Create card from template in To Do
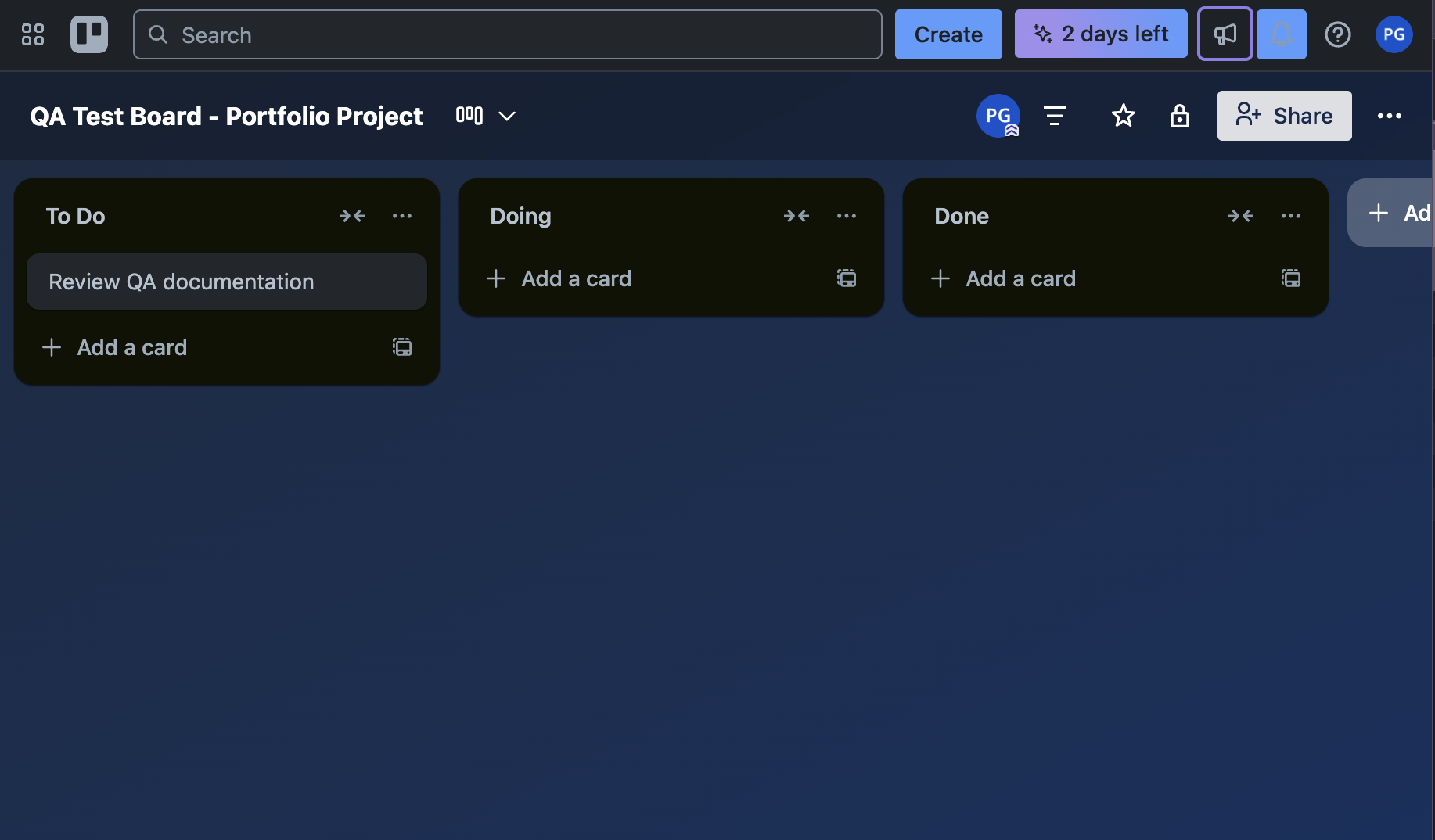Screen dimensions: 1435x840 click(x=402, y=347)
